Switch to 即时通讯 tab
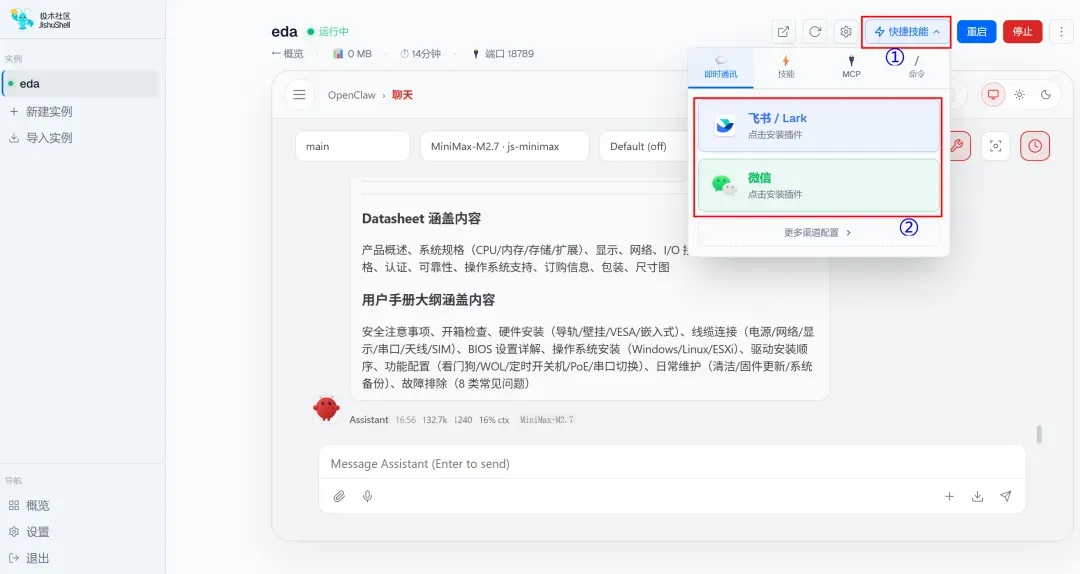The width and height of the screenshot is (1080, 574). [x=720, y=67]
